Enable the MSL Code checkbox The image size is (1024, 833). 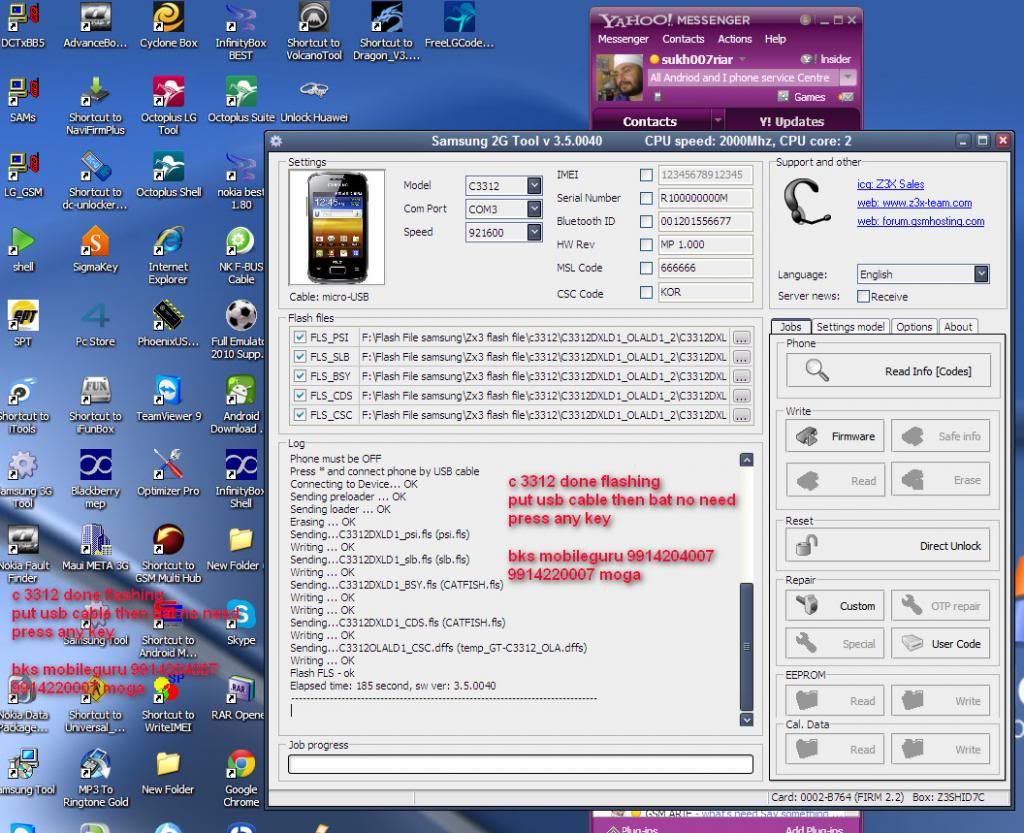(646, 268)
